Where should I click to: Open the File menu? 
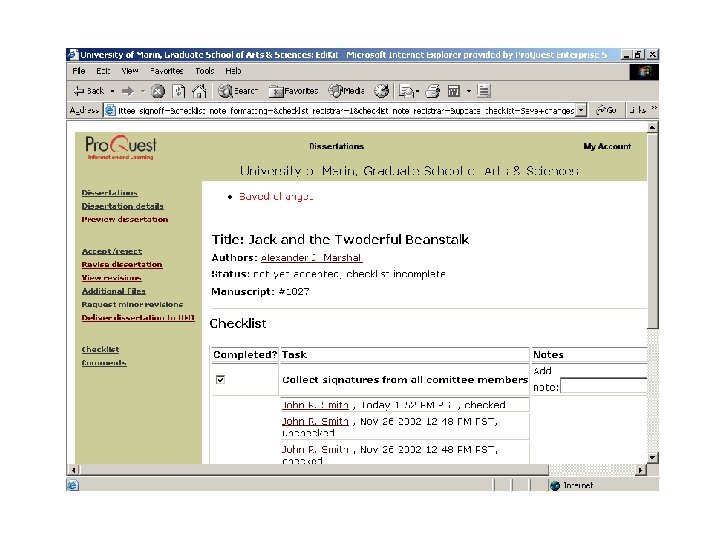(x=79, y=71)
